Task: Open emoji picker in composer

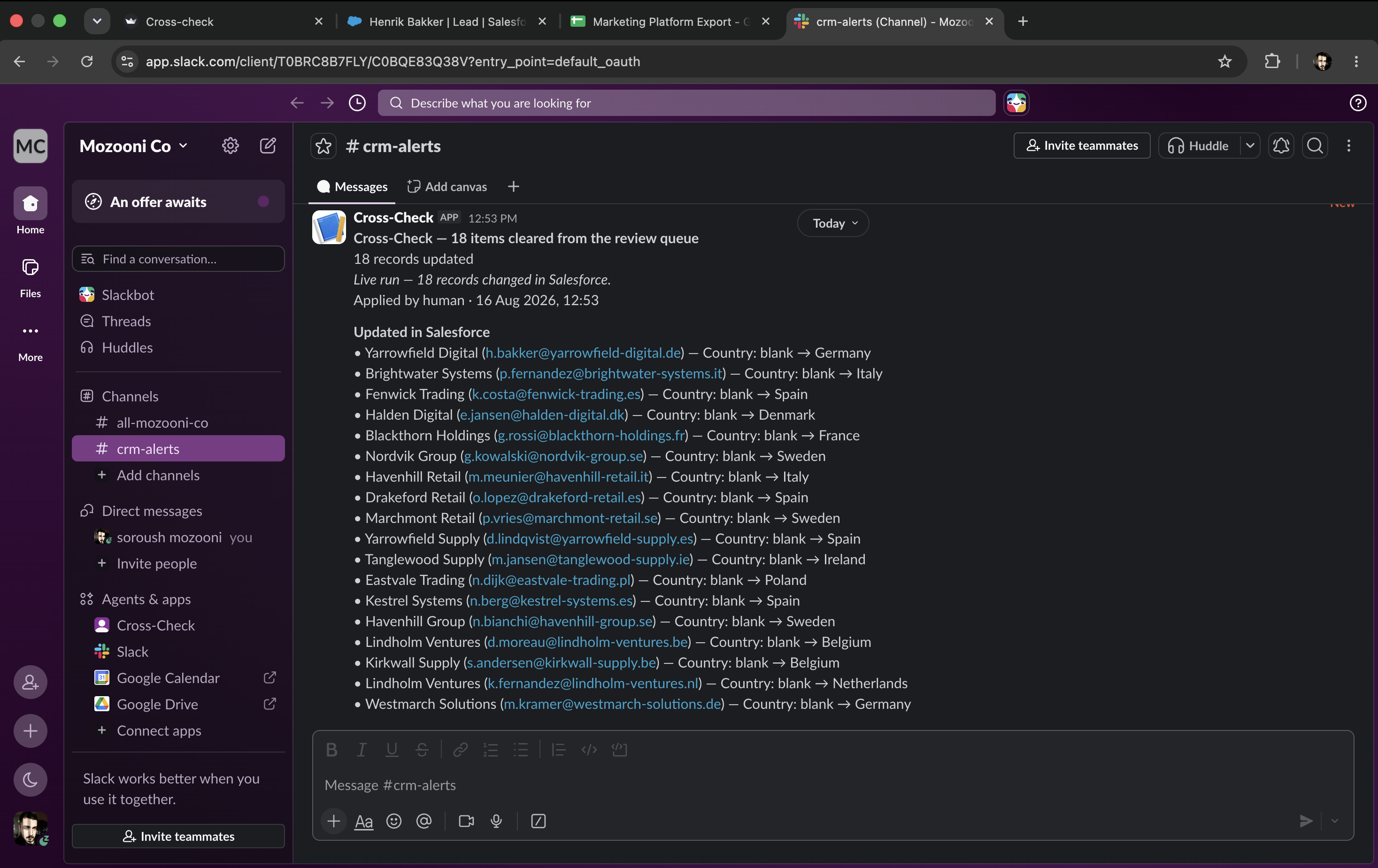Action: coord(394,821)
